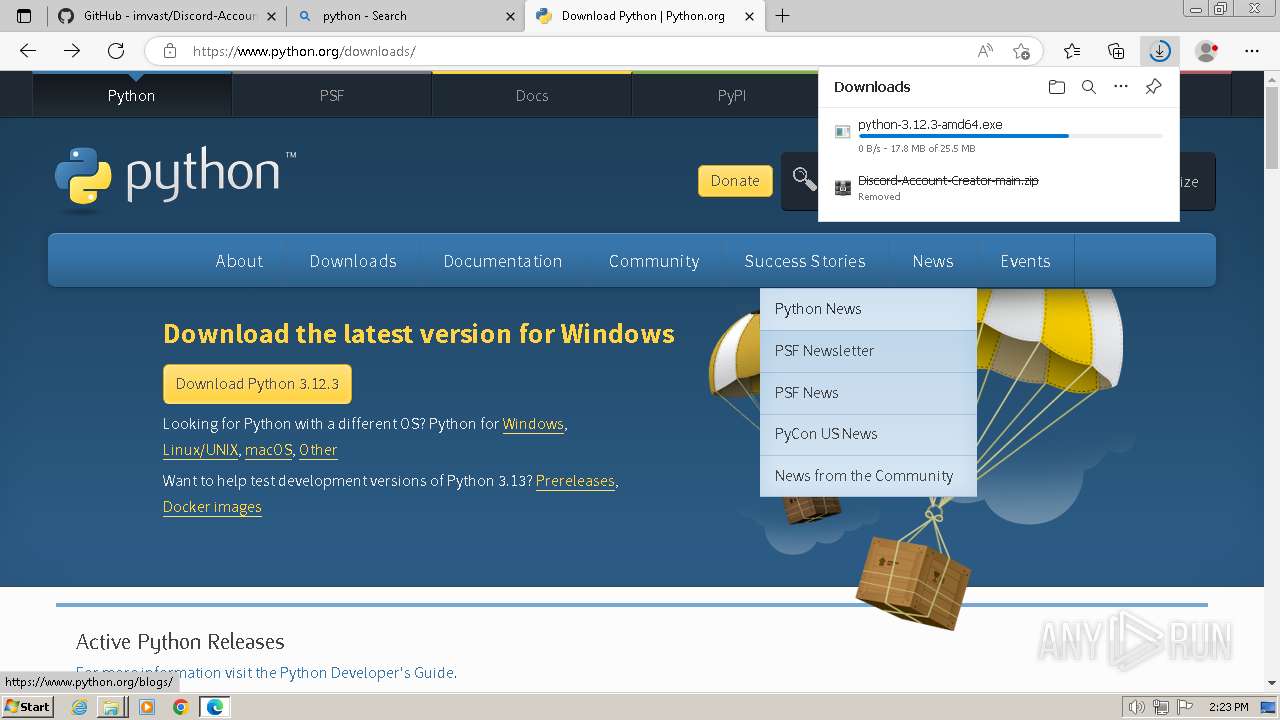Follow the Windows download link
Image resolution: width=1280 pixels, height=720 pixels.
point(533,424)
